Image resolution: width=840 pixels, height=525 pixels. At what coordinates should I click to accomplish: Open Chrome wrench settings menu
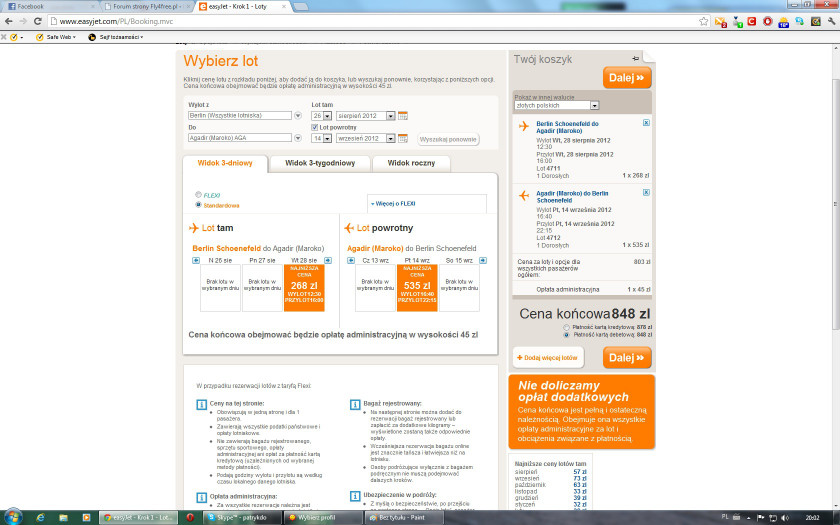point(831,21)
